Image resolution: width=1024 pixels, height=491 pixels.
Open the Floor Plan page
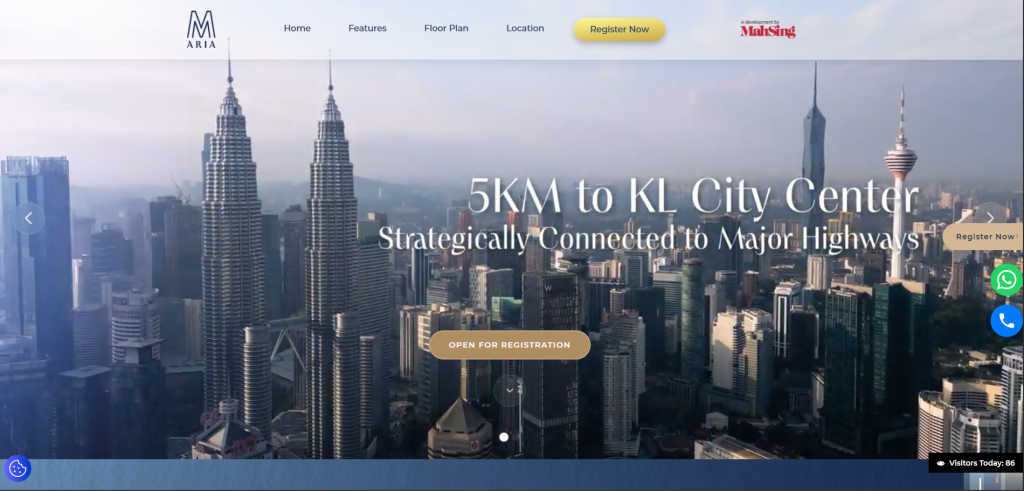coord(446,29)
